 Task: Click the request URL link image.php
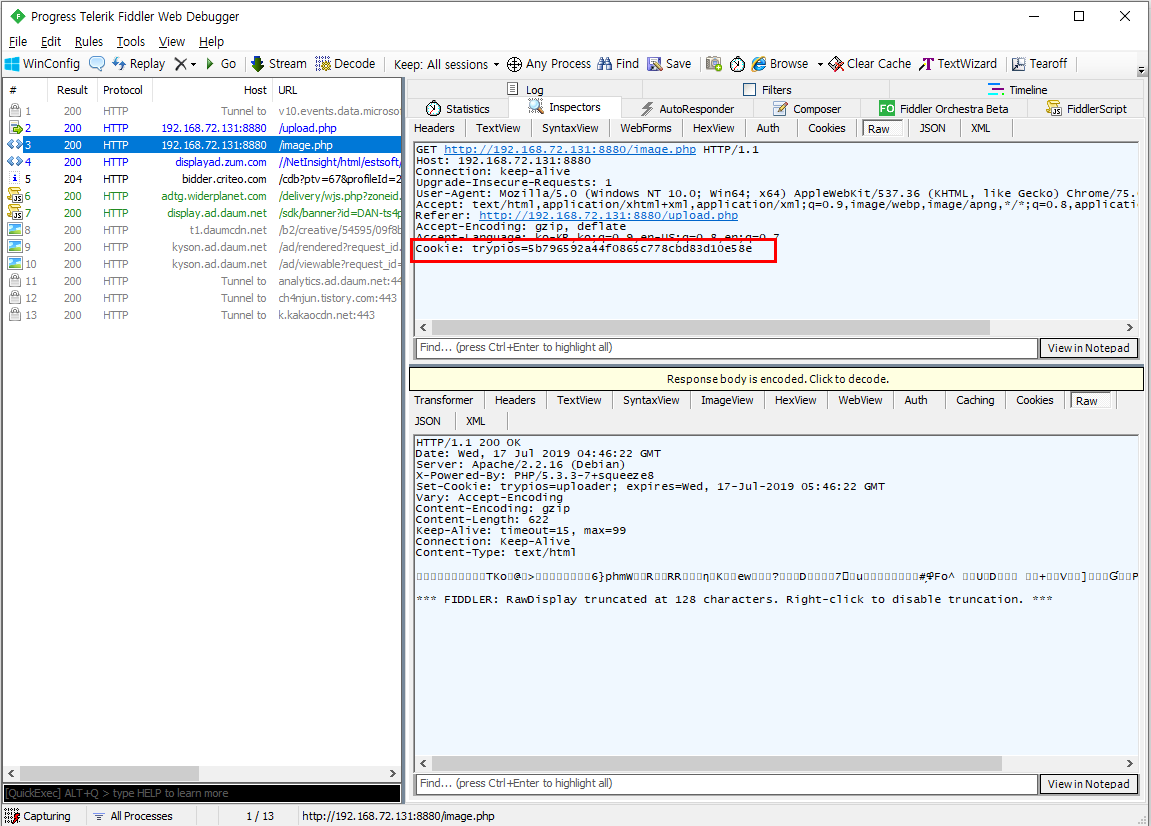[x=570, y=149]
